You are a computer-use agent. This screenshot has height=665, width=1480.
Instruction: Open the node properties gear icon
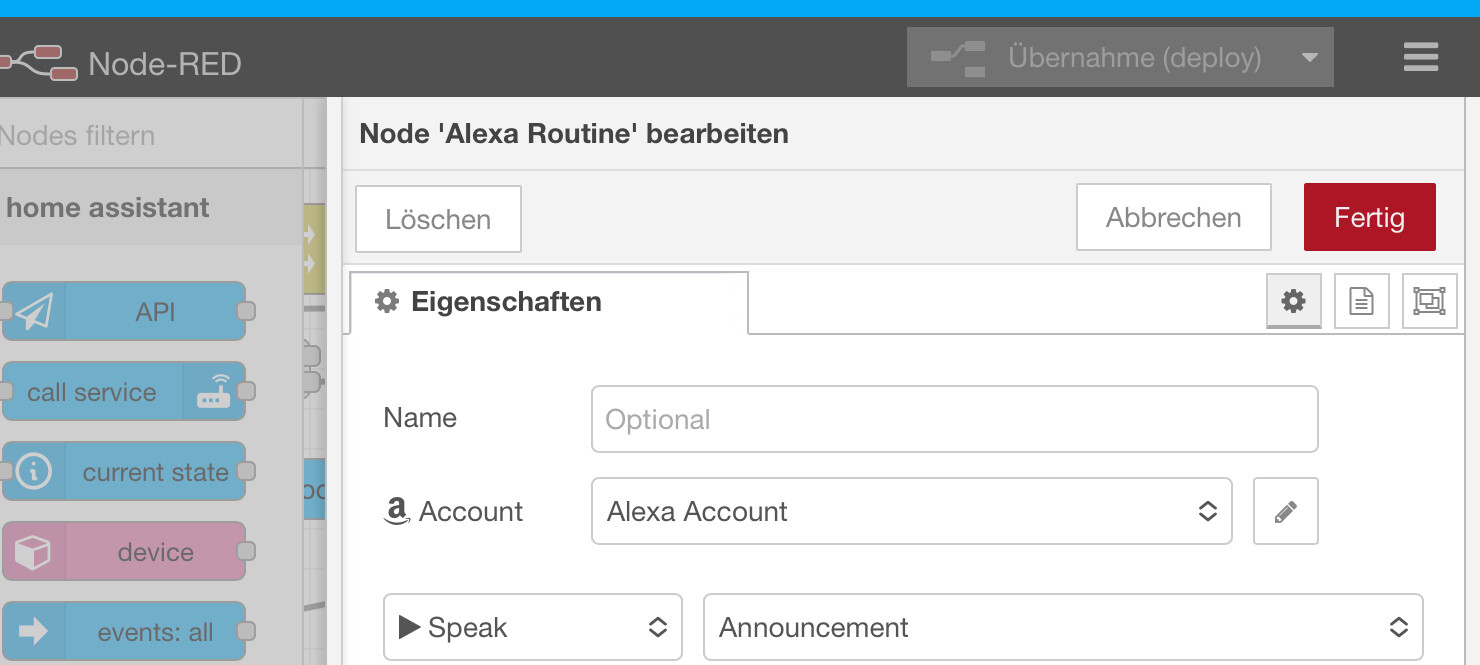[x=1293, y=301]
